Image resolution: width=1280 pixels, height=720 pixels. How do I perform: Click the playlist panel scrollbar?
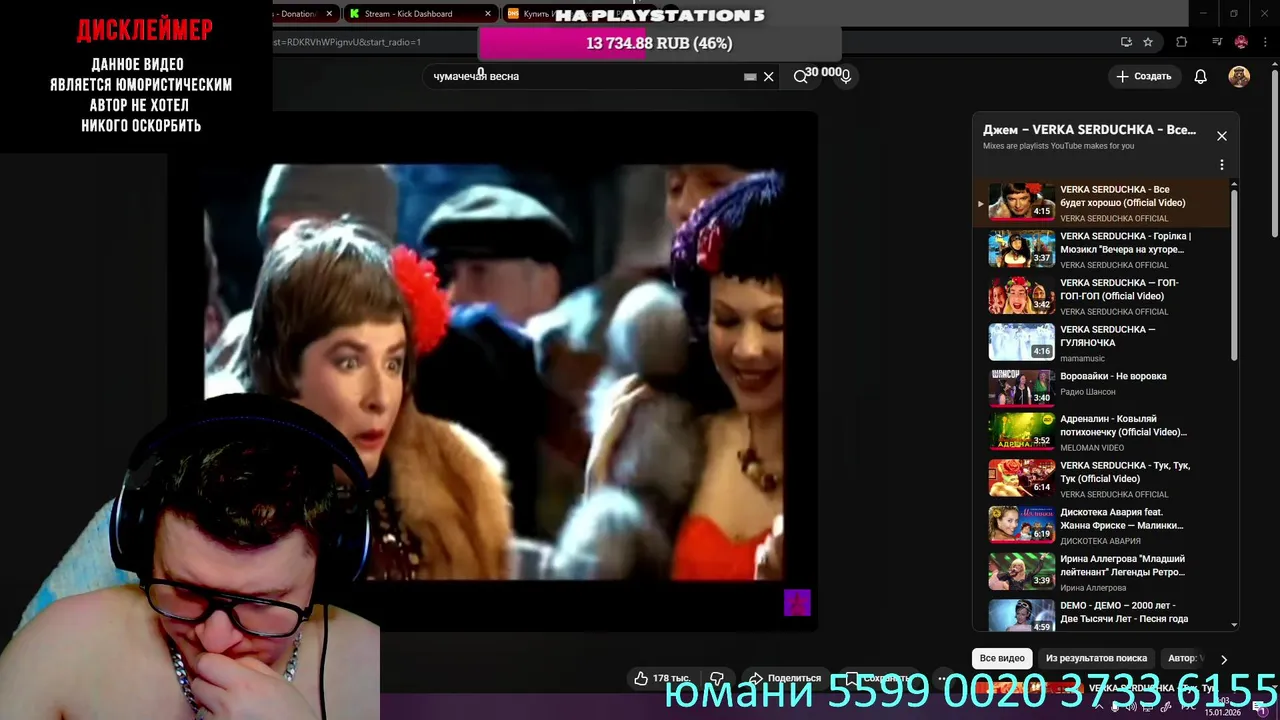pos(1234,273)
